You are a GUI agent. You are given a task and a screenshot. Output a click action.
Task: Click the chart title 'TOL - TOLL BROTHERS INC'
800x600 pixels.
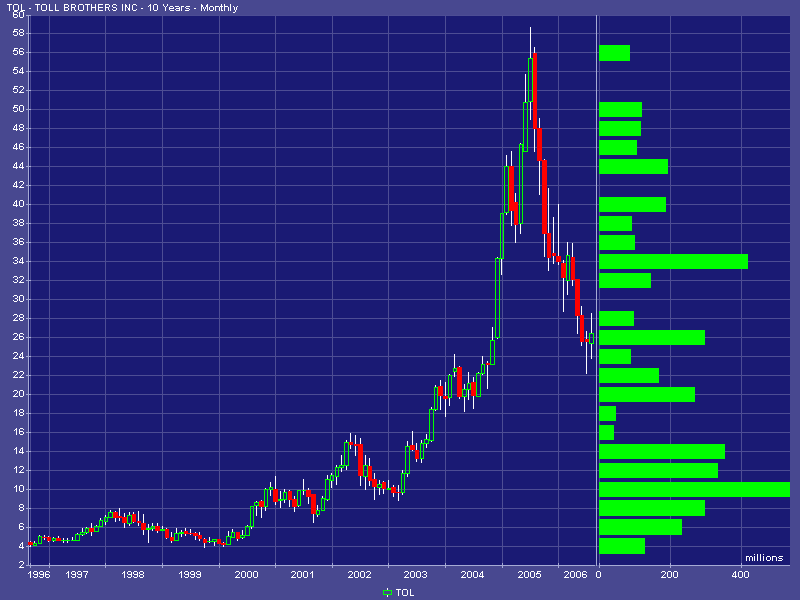[x=72, y=8]
